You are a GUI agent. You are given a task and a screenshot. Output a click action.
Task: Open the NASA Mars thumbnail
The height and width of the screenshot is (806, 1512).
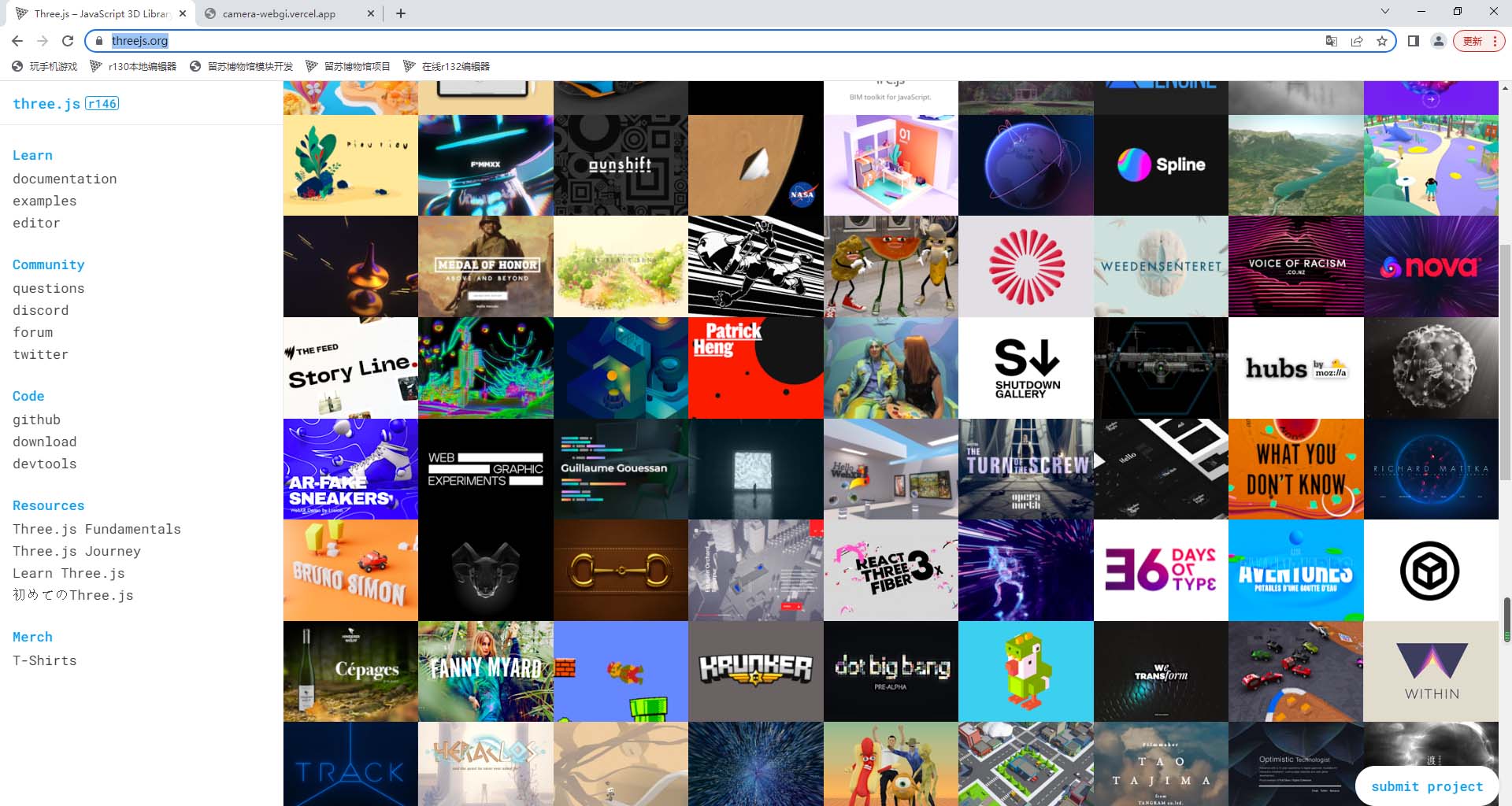pyautogui.click(x=756, y=165)
